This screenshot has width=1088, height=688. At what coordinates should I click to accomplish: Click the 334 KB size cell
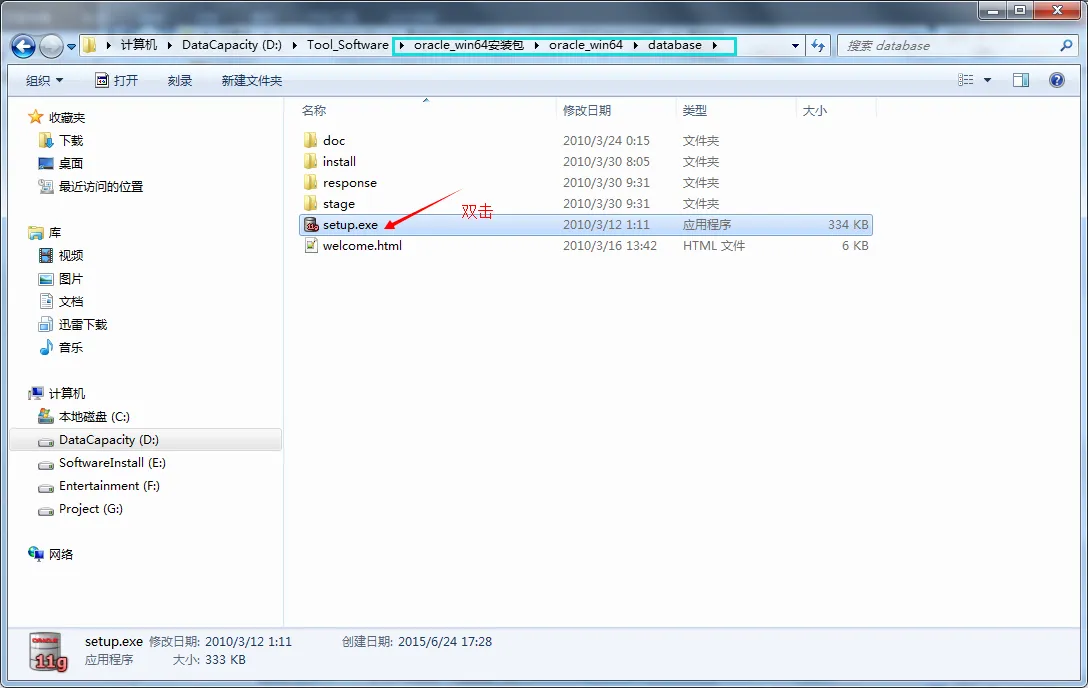[x=848, y=225]
